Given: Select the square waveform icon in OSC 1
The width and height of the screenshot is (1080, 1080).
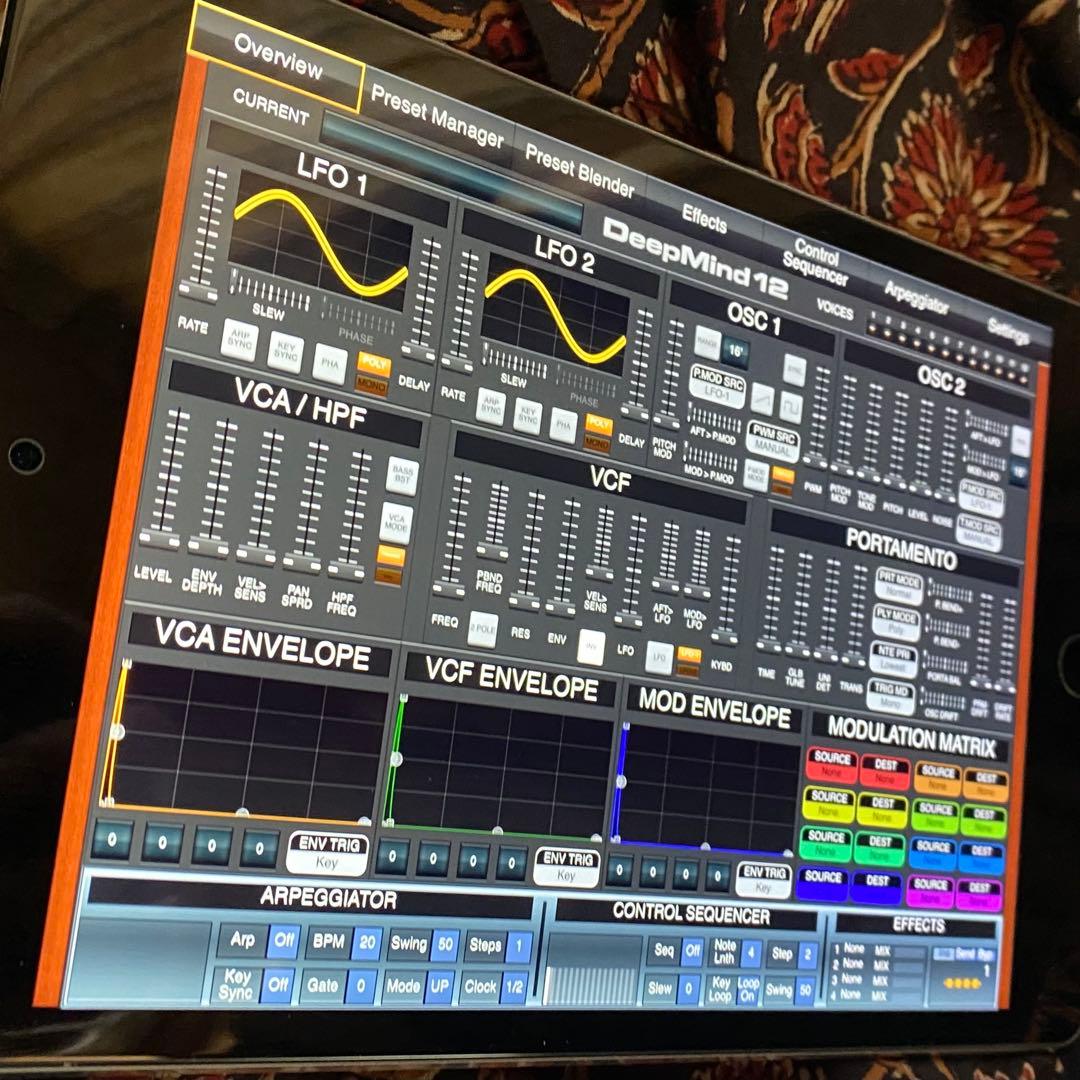Looking at the screenshot, I should point(790,404).
